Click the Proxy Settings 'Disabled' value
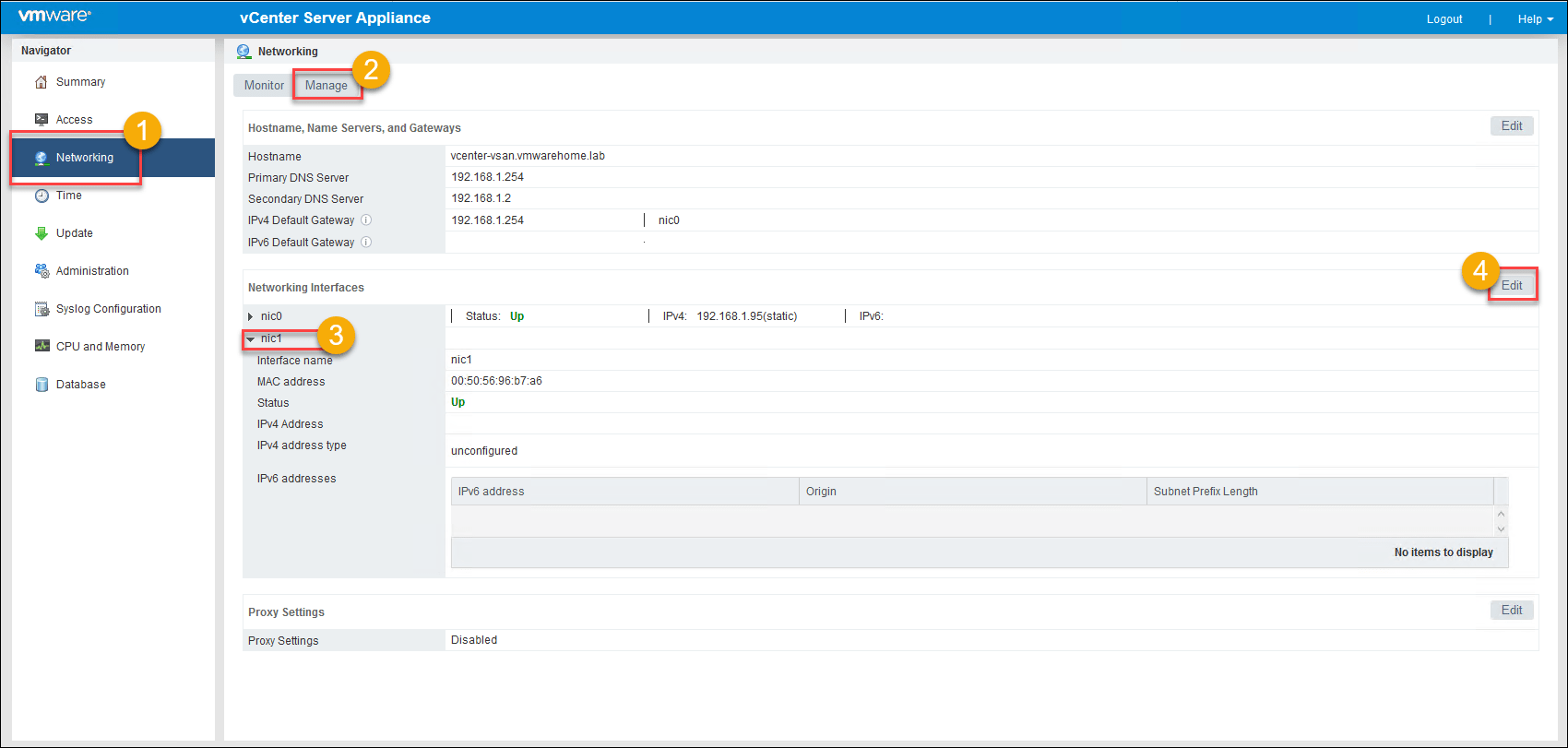The image size is (1568, 748). [474, 640]
